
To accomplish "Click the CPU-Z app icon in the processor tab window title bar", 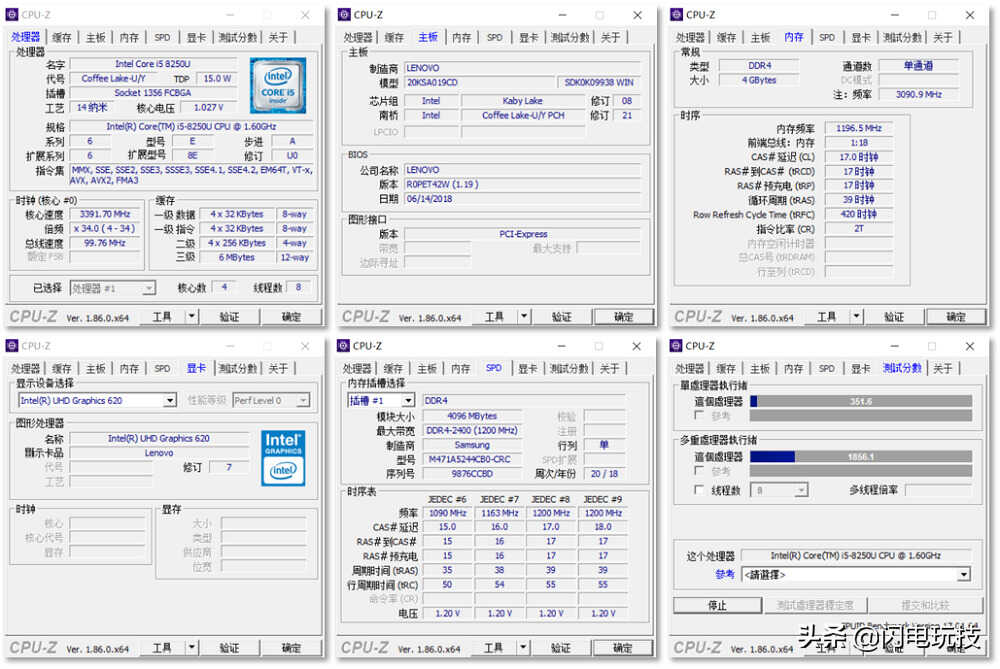I will (11, 15).
